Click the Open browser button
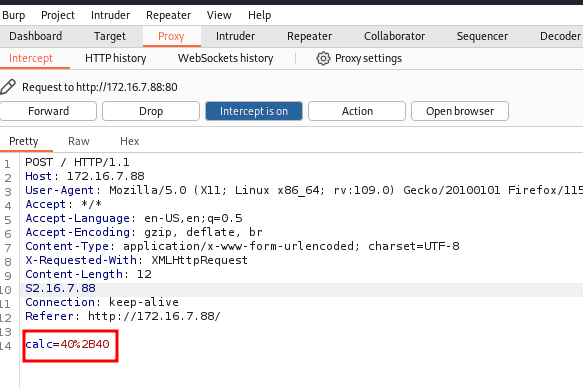 click(x=460, y=111)
